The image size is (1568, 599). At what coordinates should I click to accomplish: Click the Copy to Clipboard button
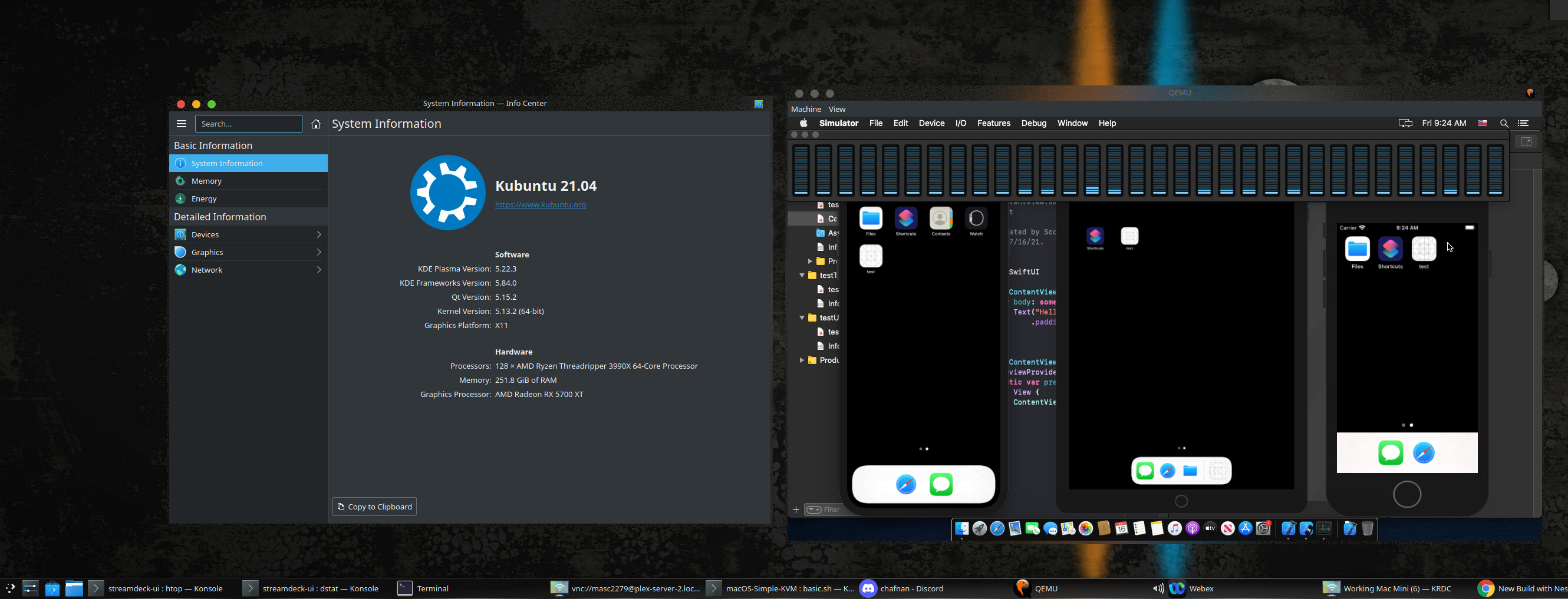pyautogui.click(x=374, y=507)
